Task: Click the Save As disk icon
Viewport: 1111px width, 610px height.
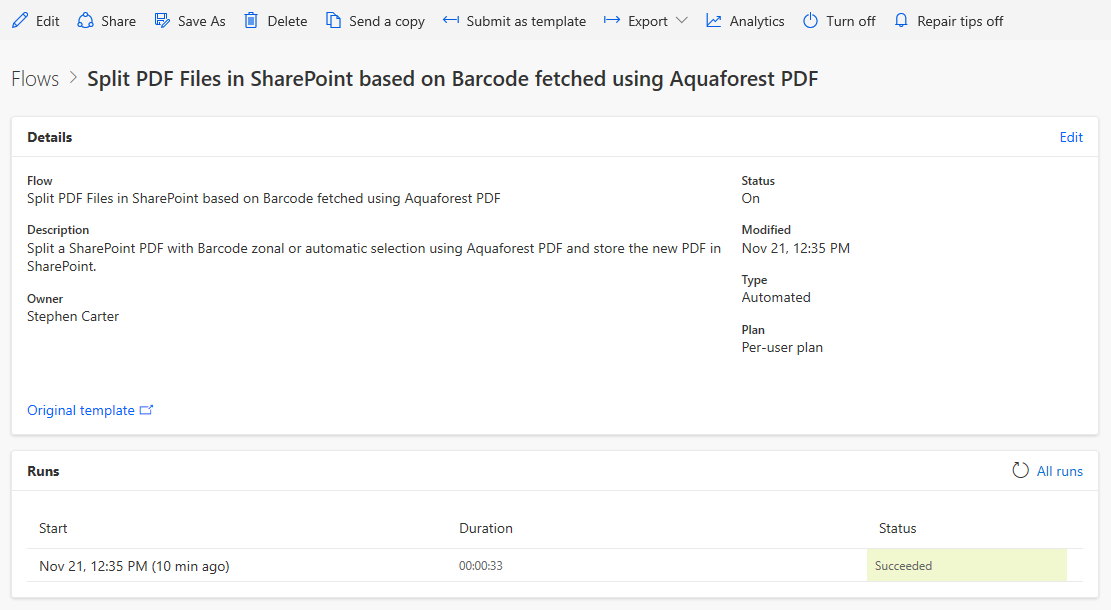Action: (162, 21)
